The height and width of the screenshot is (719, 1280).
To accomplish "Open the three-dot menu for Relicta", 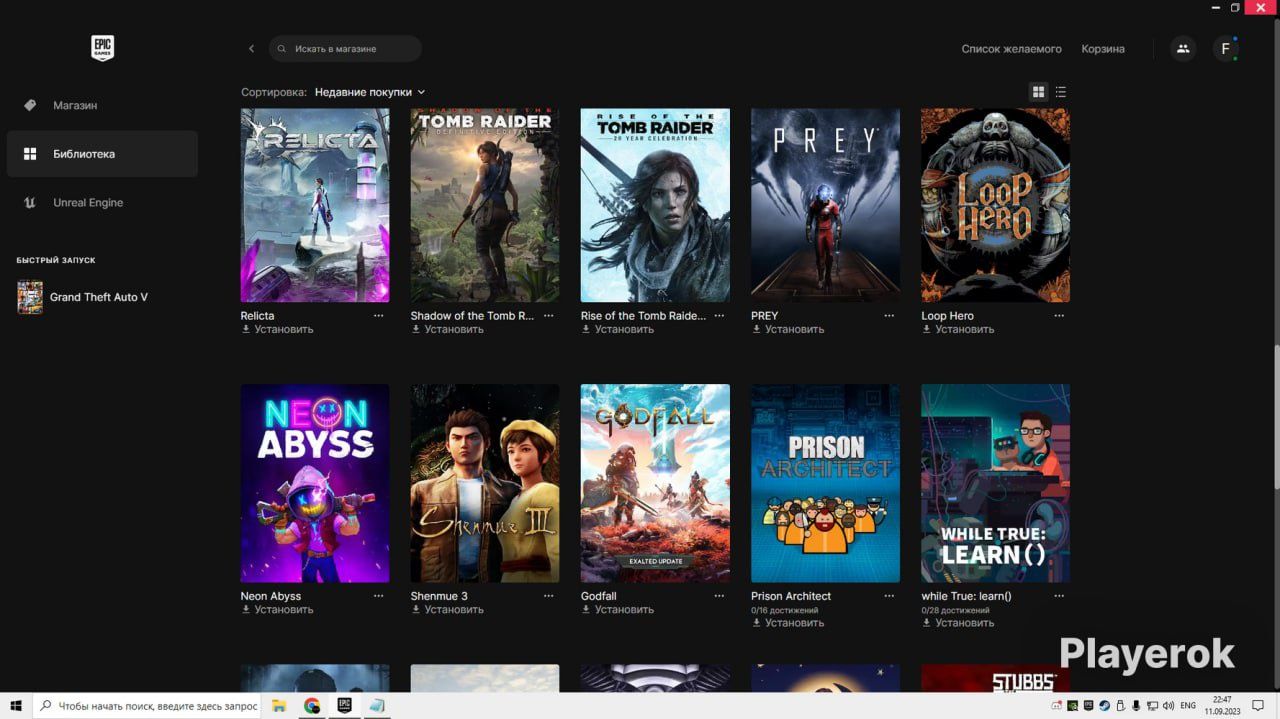I will 379,315.
